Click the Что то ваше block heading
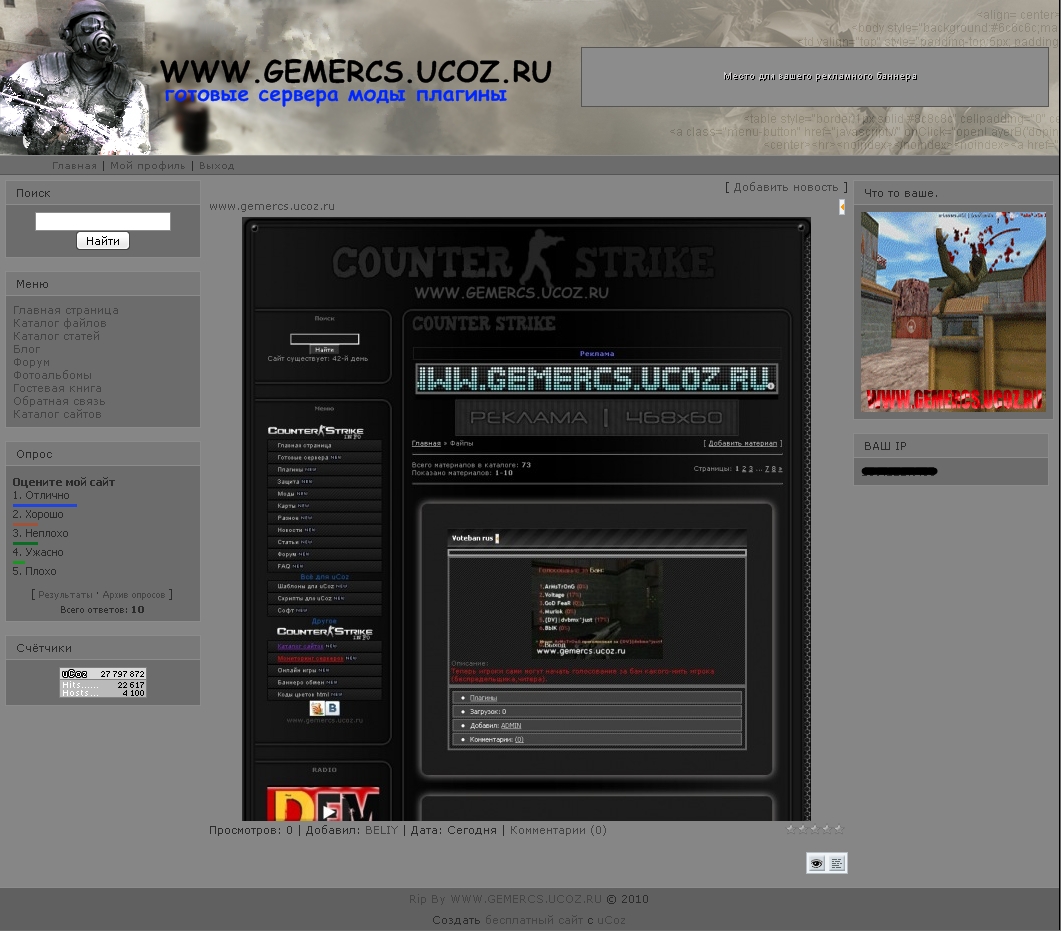The height and width of the screenshot is (931, 1061). point(901,193)
